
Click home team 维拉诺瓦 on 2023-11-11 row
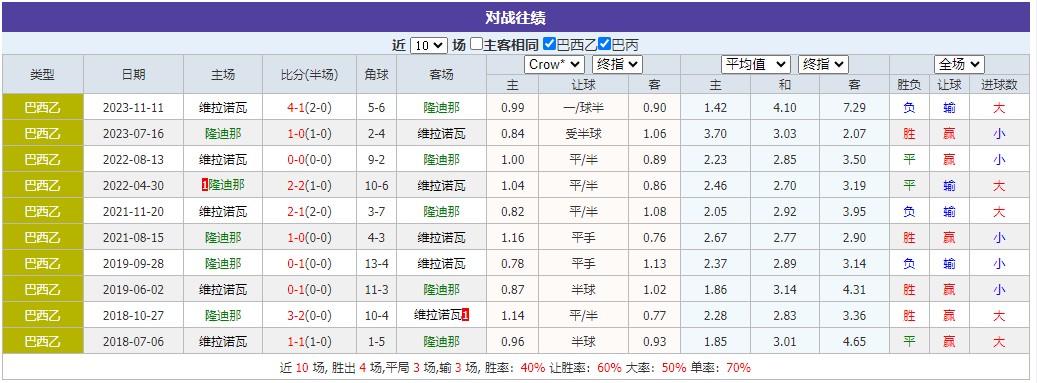(223, 108)
